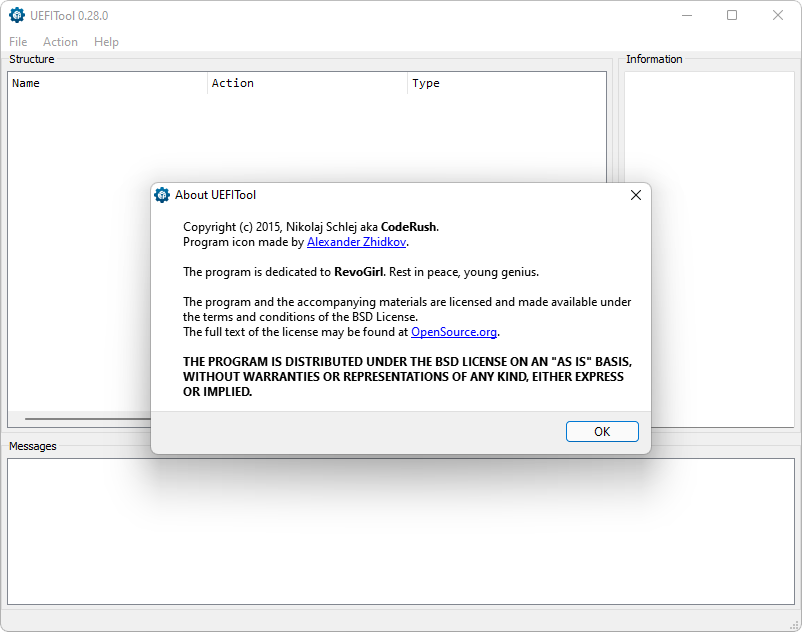The image size is (802, 632).
Task: Click the gear icon in About dialog title
Action: (162, 195)
